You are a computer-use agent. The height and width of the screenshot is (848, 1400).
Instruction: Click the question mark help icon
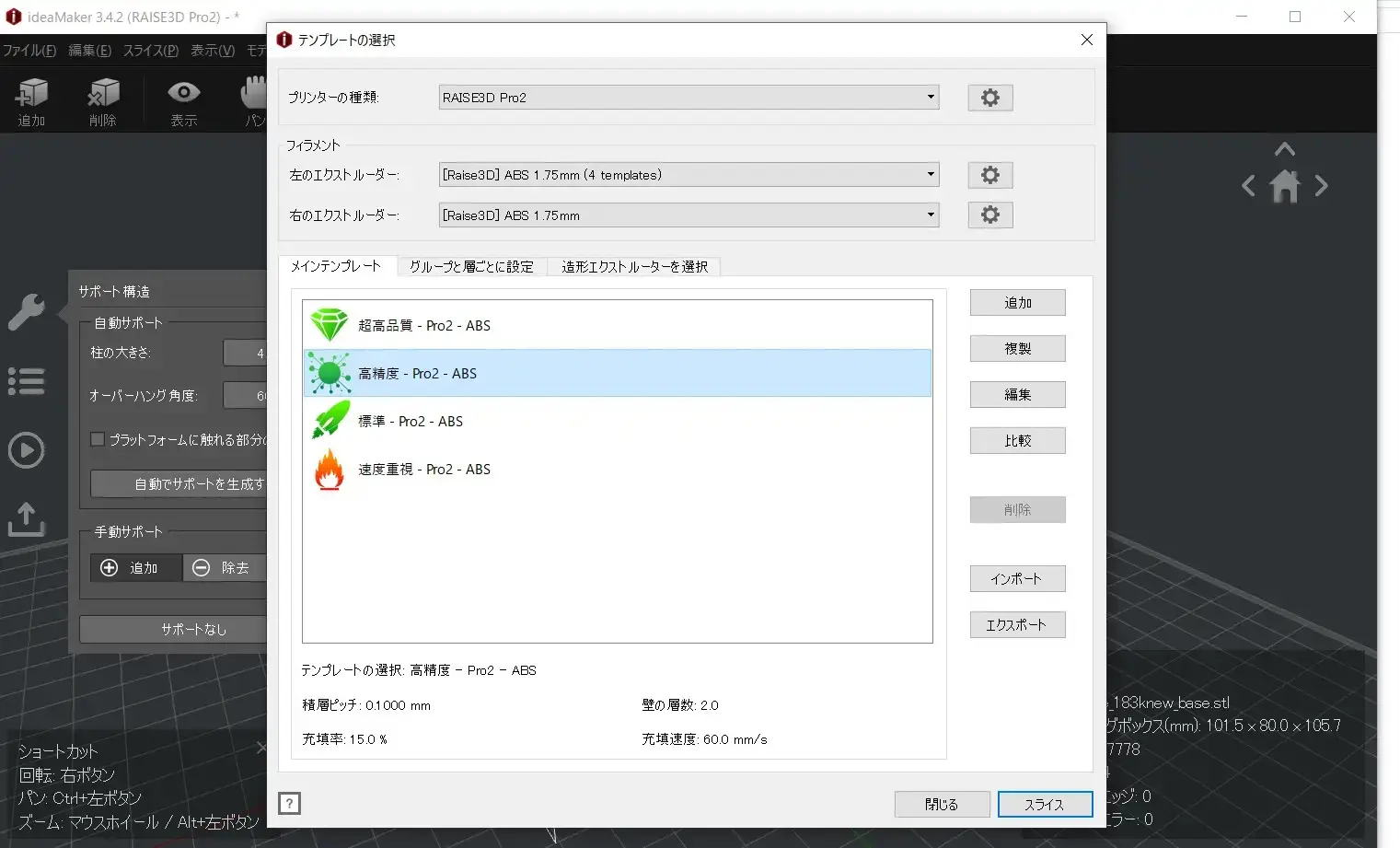tap(289, 803)
